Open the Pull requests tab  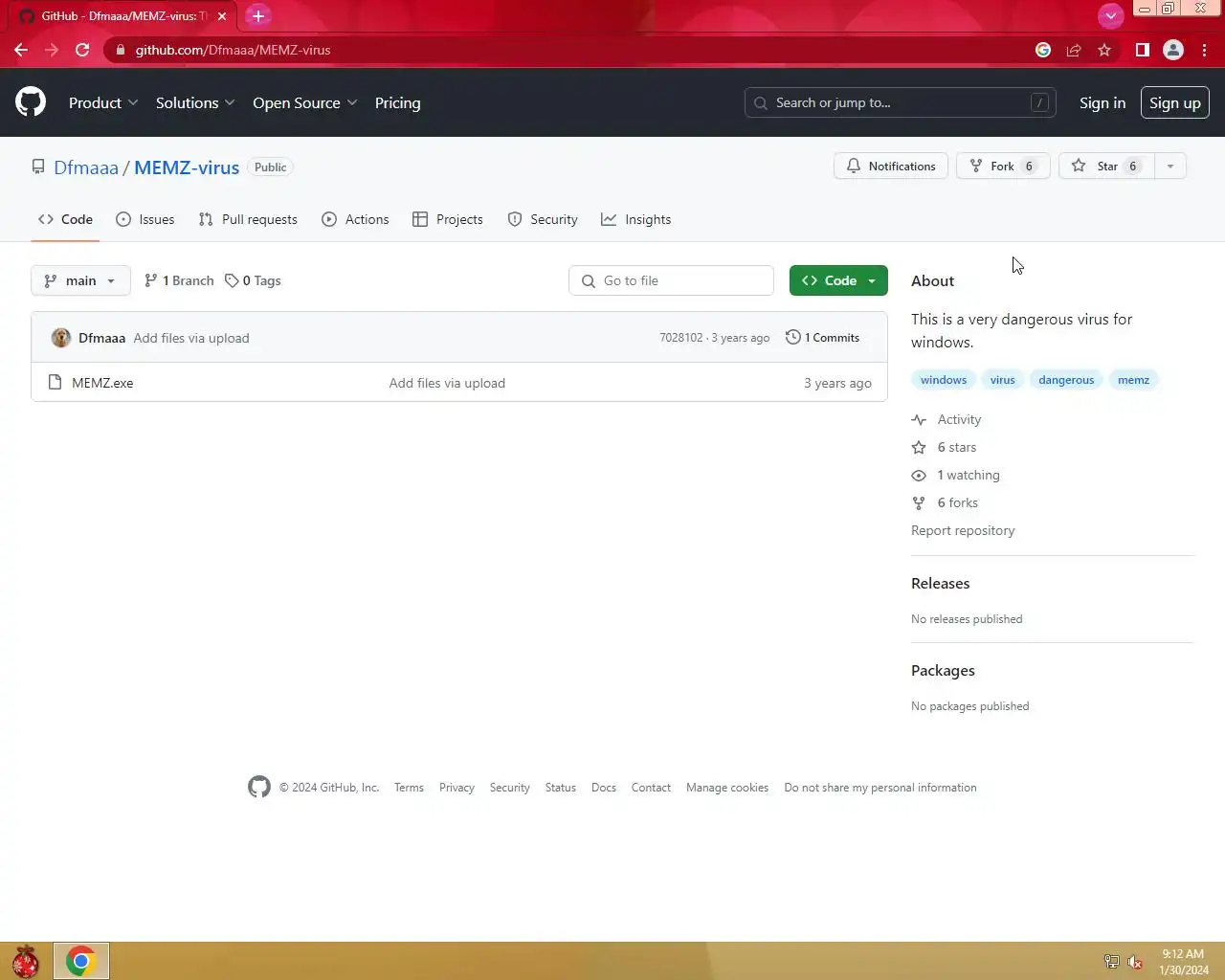(x=248, y=219)
